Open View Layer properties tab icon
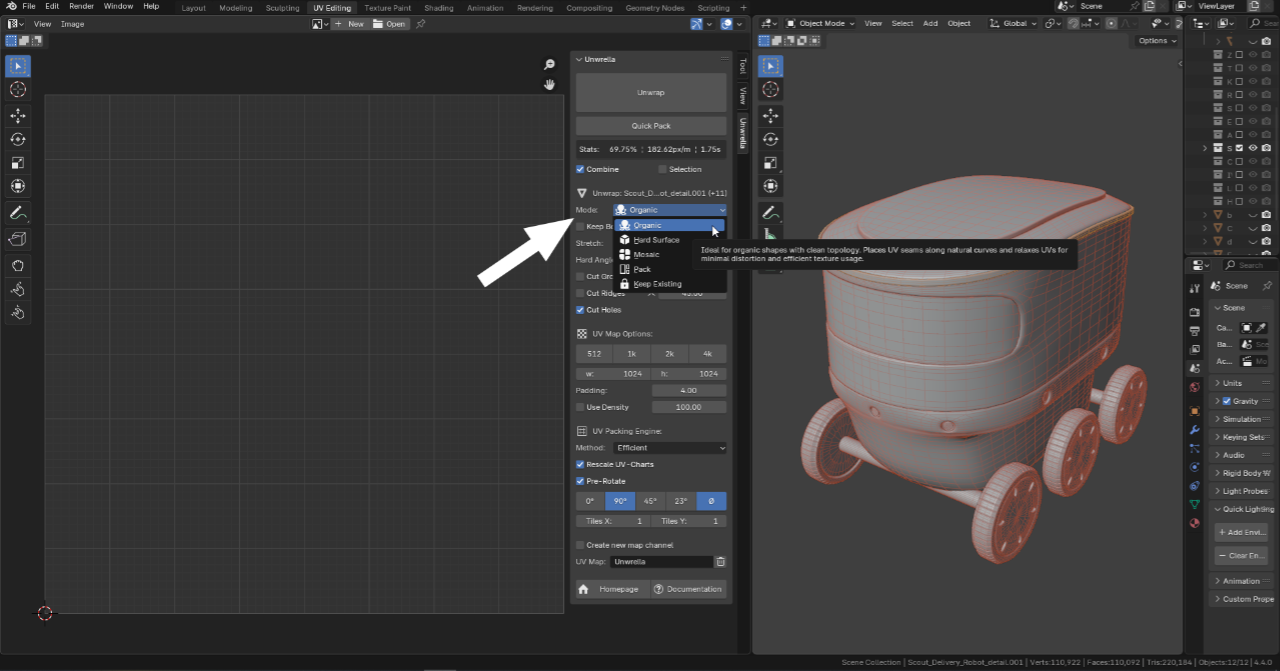 coord(1194,350)
